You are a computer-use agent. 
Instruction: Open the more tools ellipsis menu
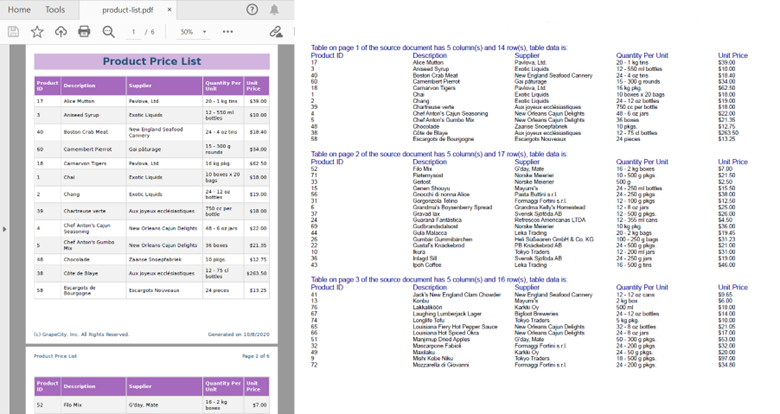(x=228, y=31)
